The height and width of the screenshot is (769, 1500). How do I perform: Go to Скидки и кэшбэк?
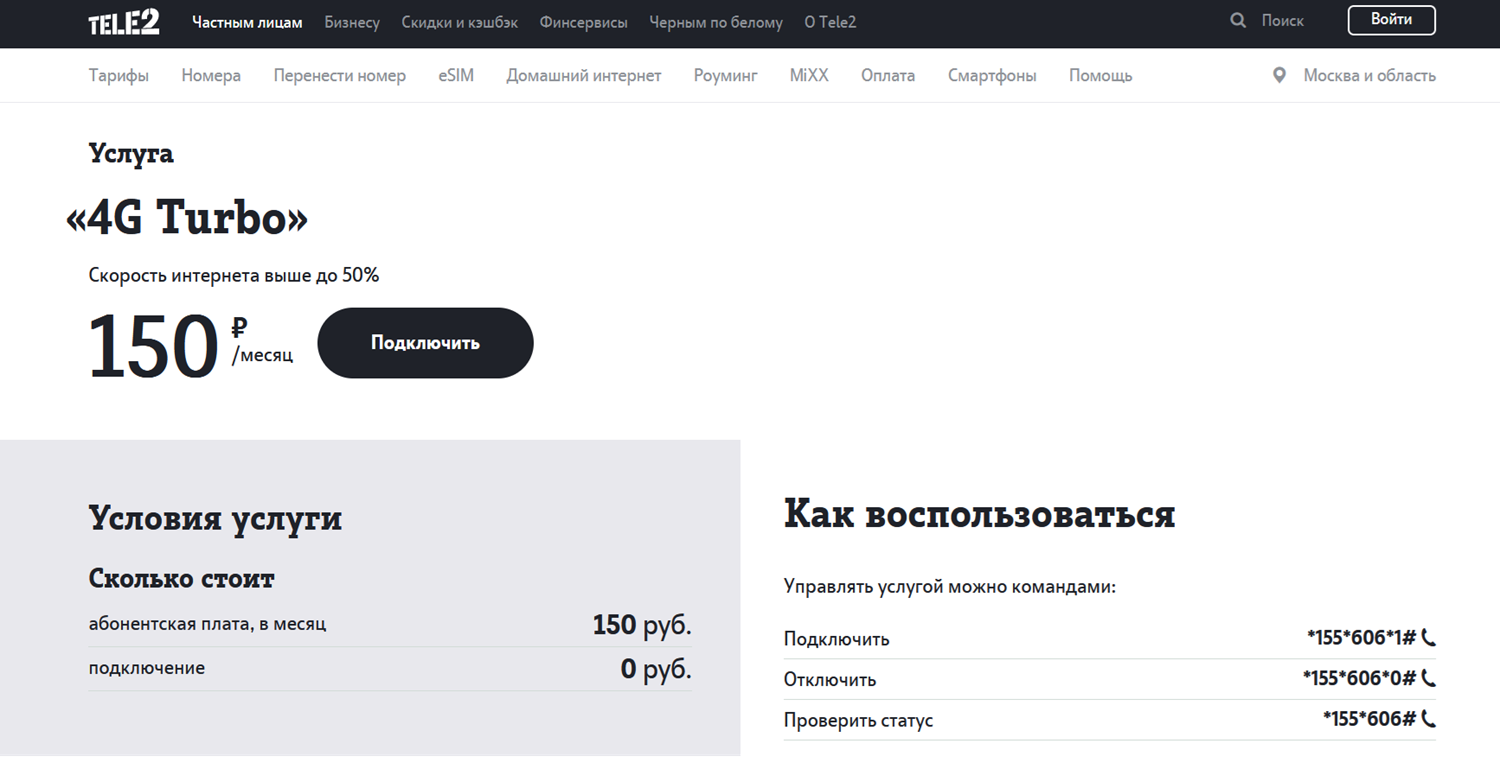click(x=460, y=22)
